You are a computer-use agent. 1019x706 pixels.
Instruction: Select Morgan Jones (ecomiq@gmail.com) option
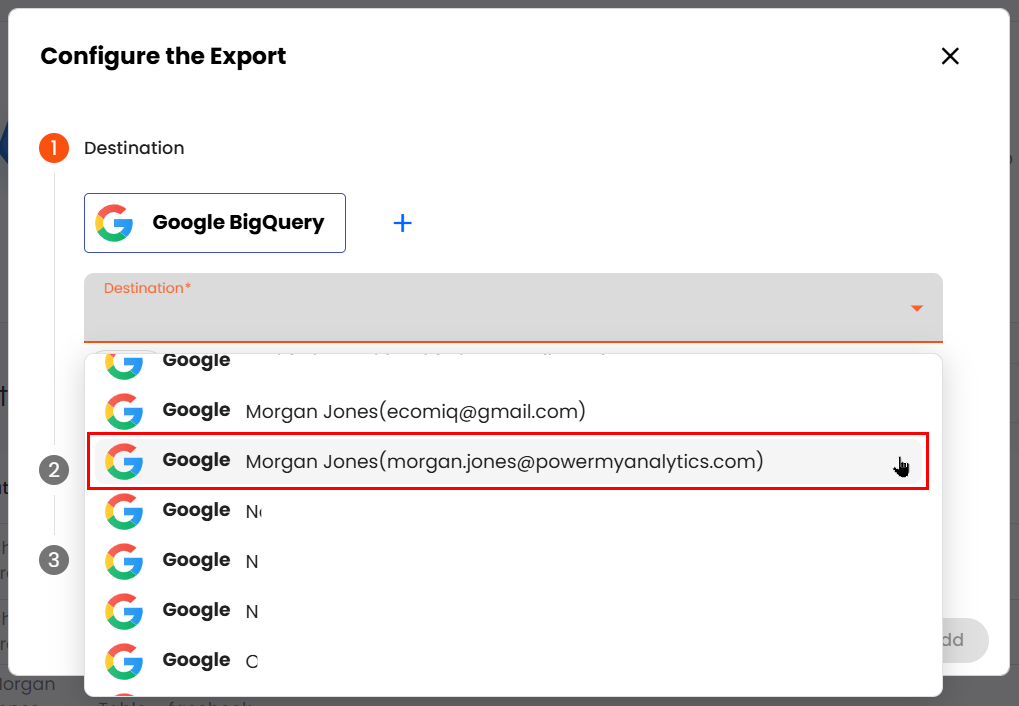[415, 411]
